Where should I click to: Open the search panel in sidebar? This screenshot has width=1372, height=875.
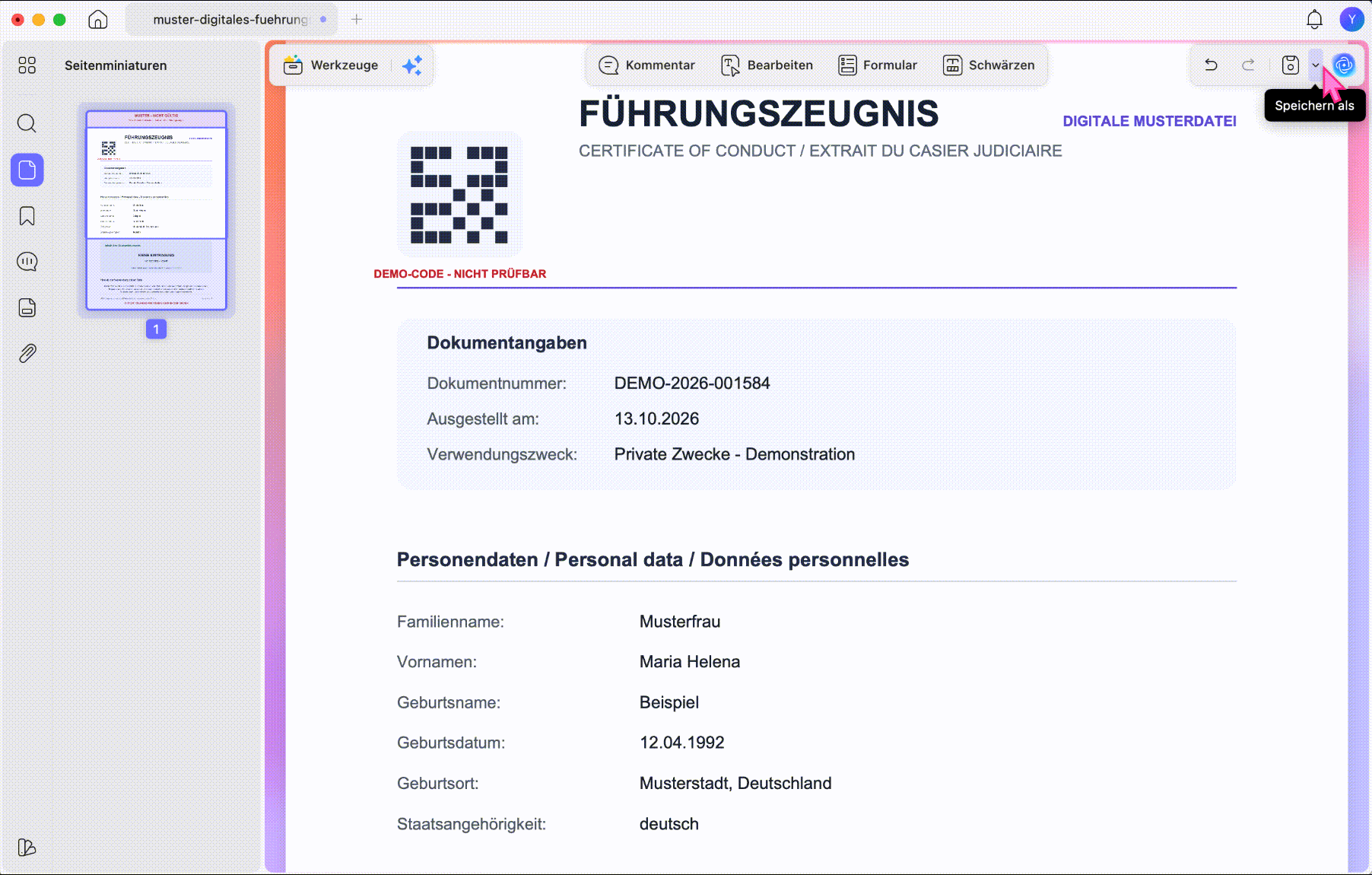[x=27, y=123]
